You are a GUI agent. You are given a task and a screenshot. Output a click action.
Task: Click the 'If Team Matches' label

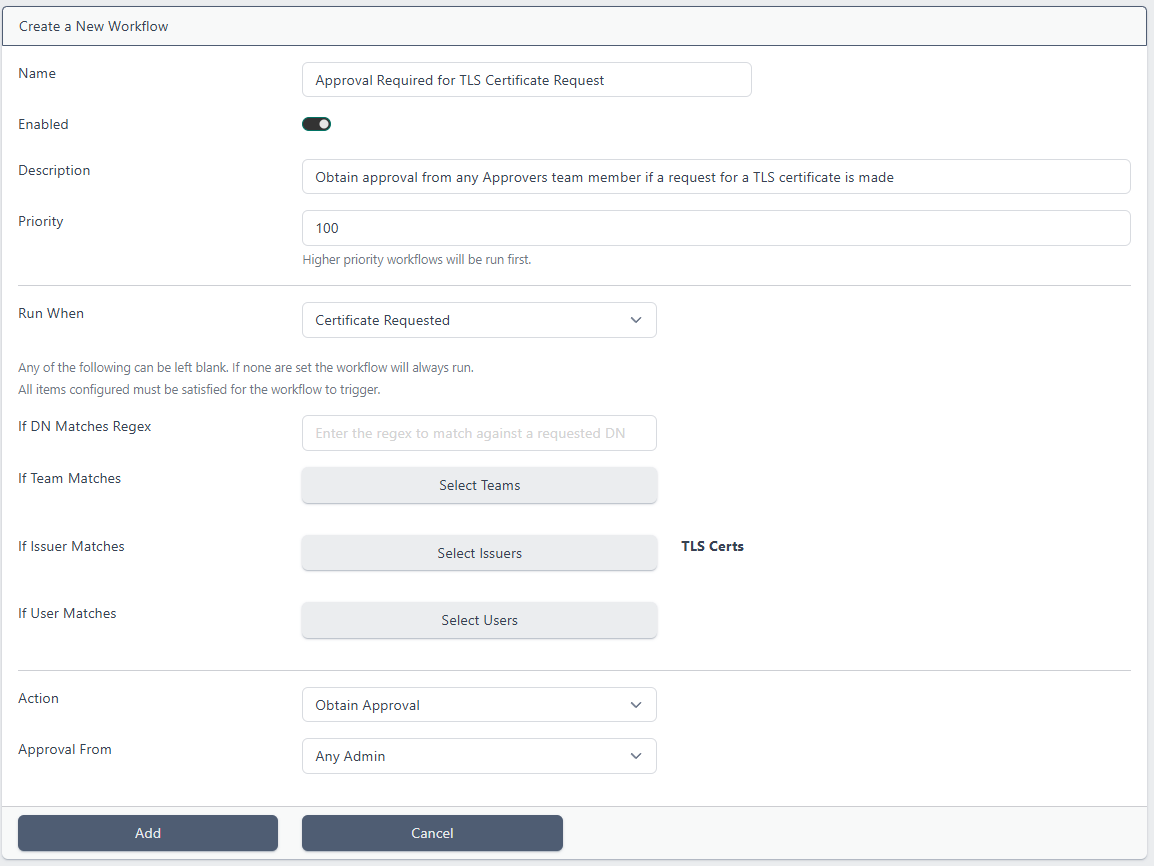[x=69, y=478]
